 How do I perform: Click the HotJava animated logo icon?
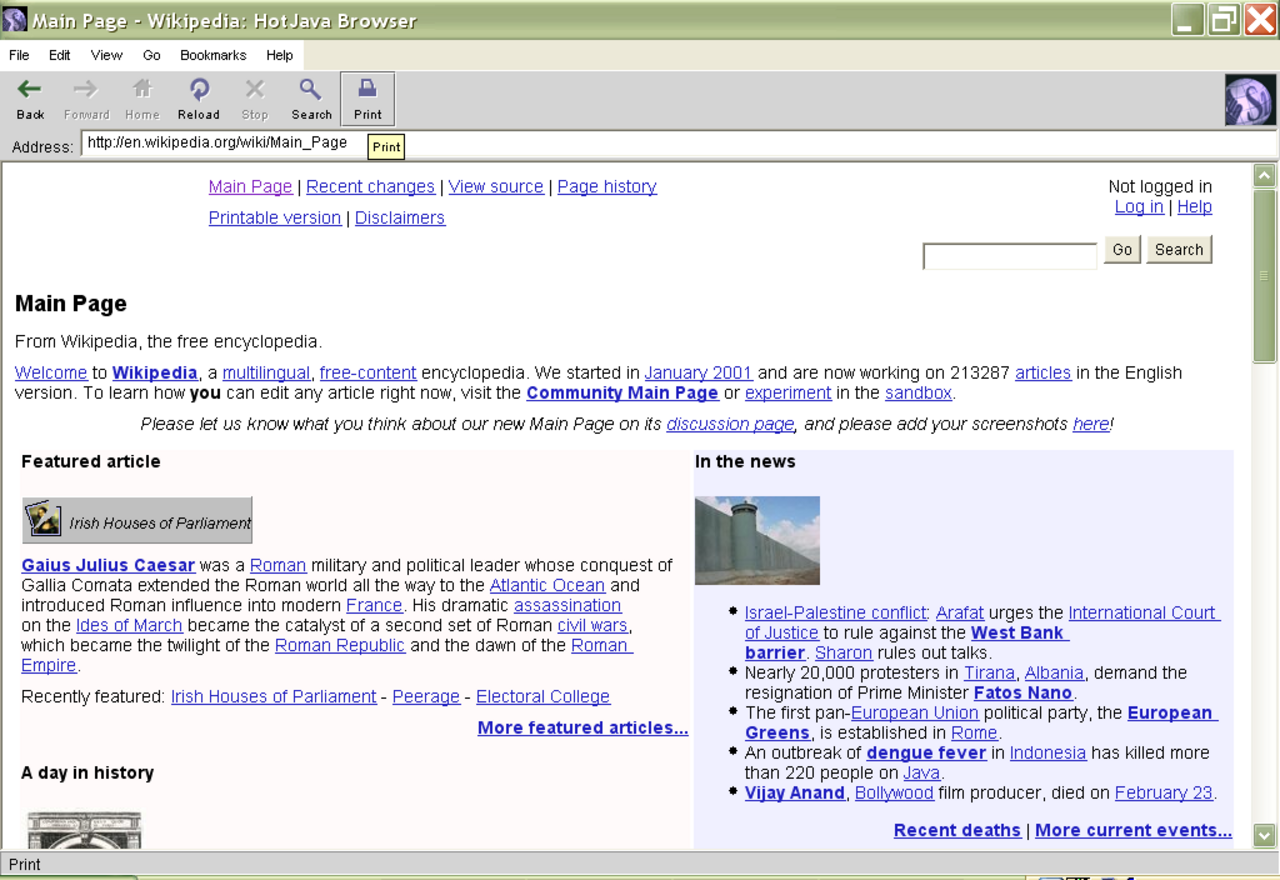(1250, 100)
